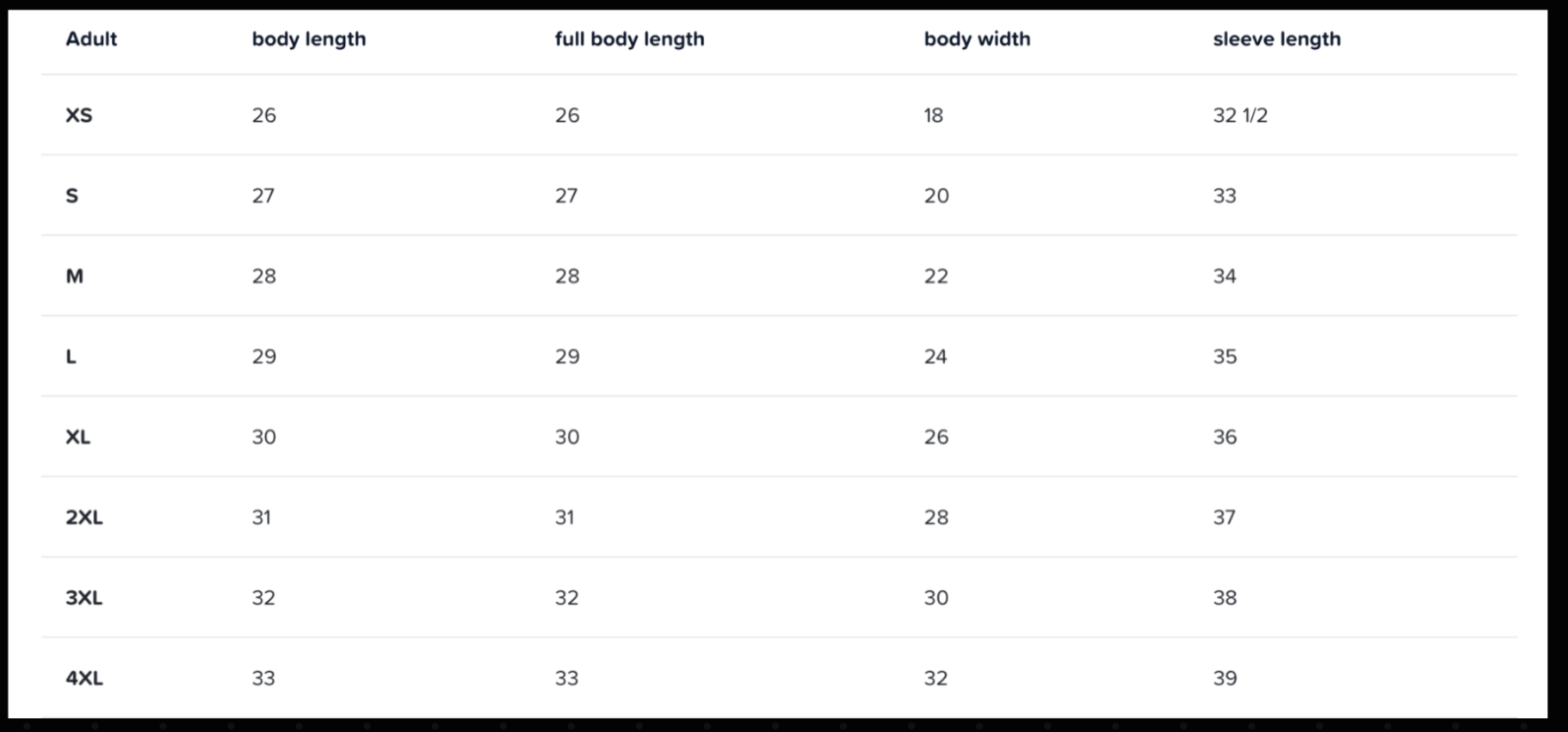Click the XS size row label

click(78, 115)
